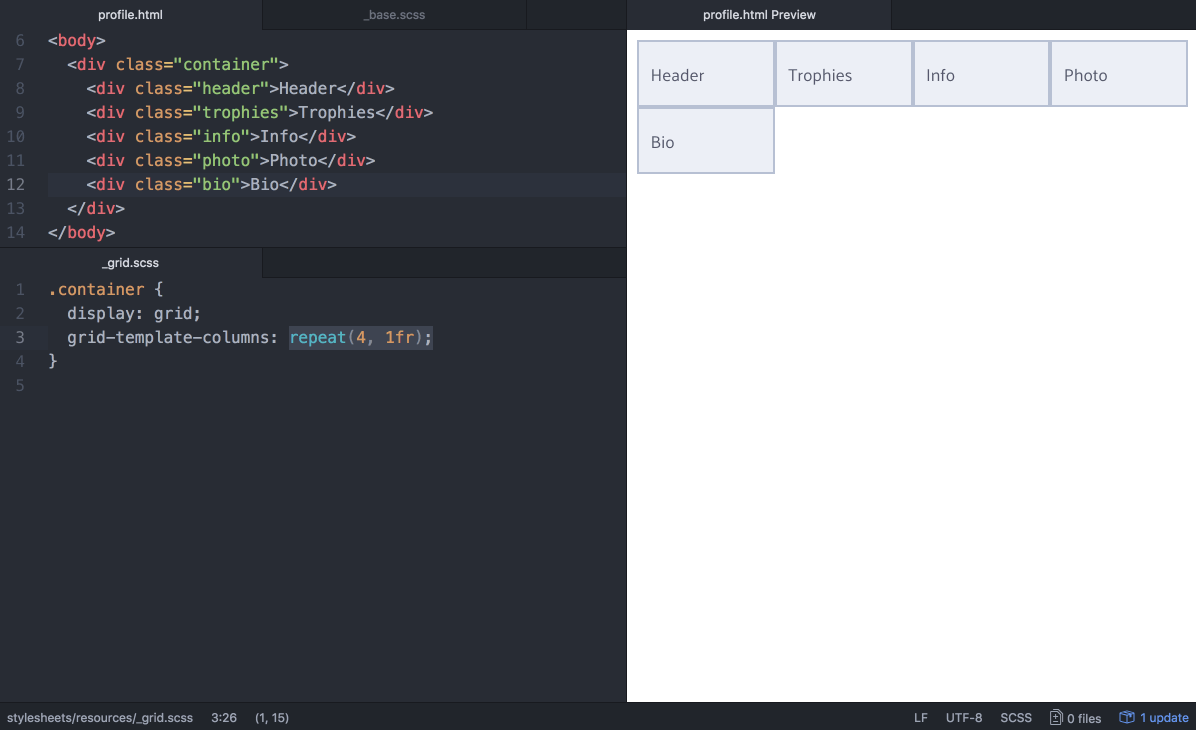
Task: Click the LF line-ending selector
Action: point(920,717)
